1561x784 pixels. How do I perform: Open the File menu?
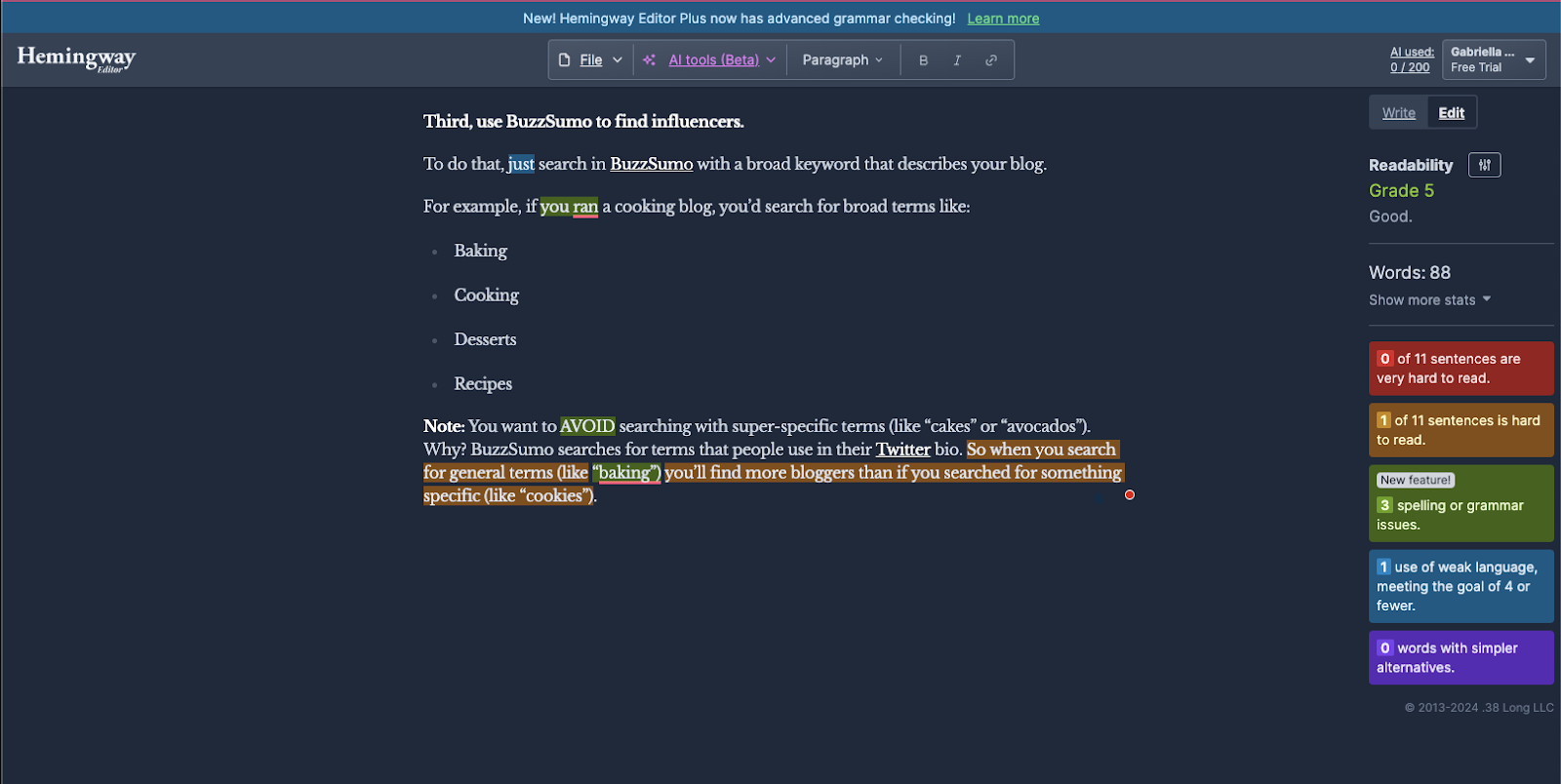tap(590, 59)
